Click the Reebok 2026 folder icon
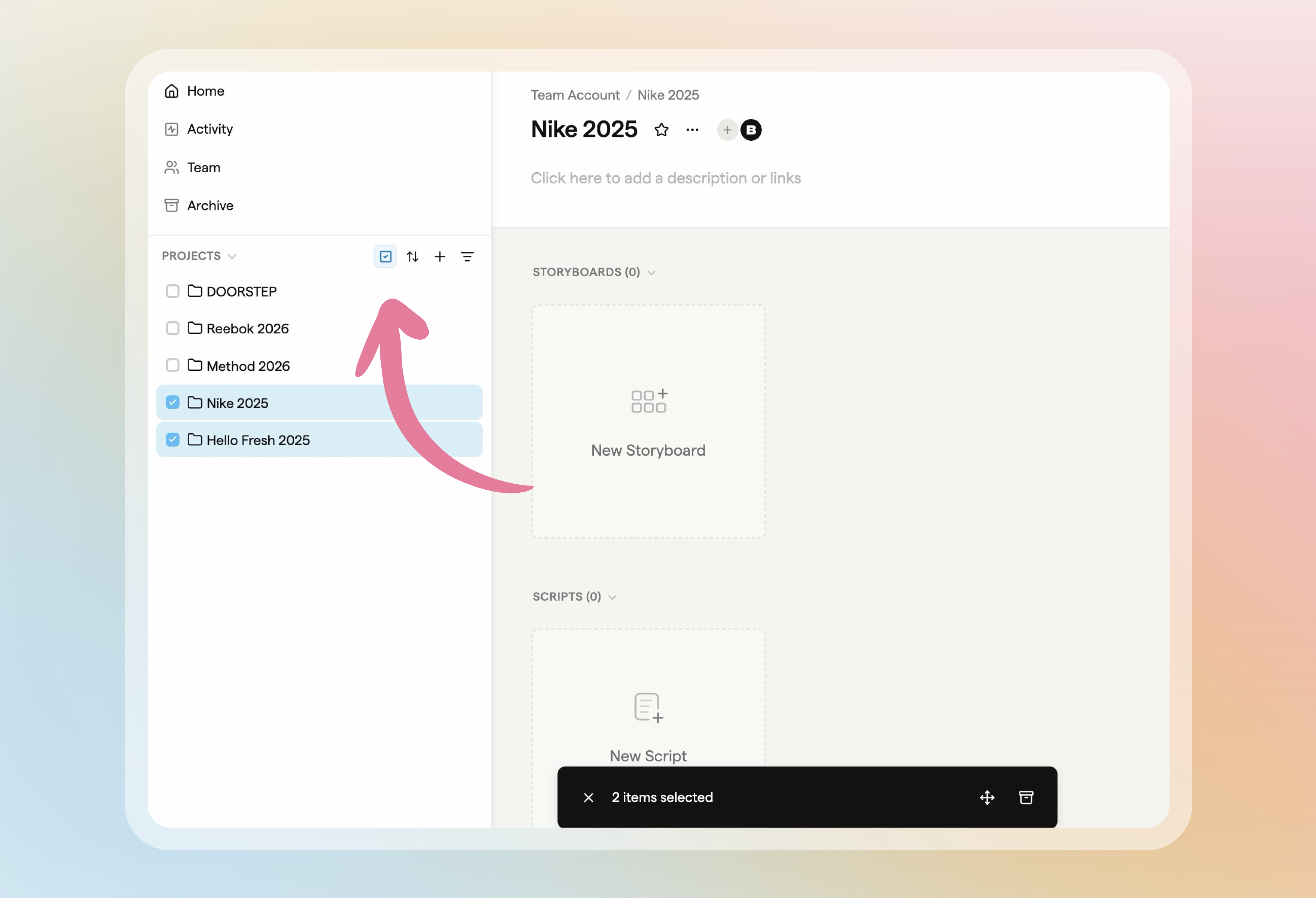Screen dimensions: 1316x898 point(195,328)
